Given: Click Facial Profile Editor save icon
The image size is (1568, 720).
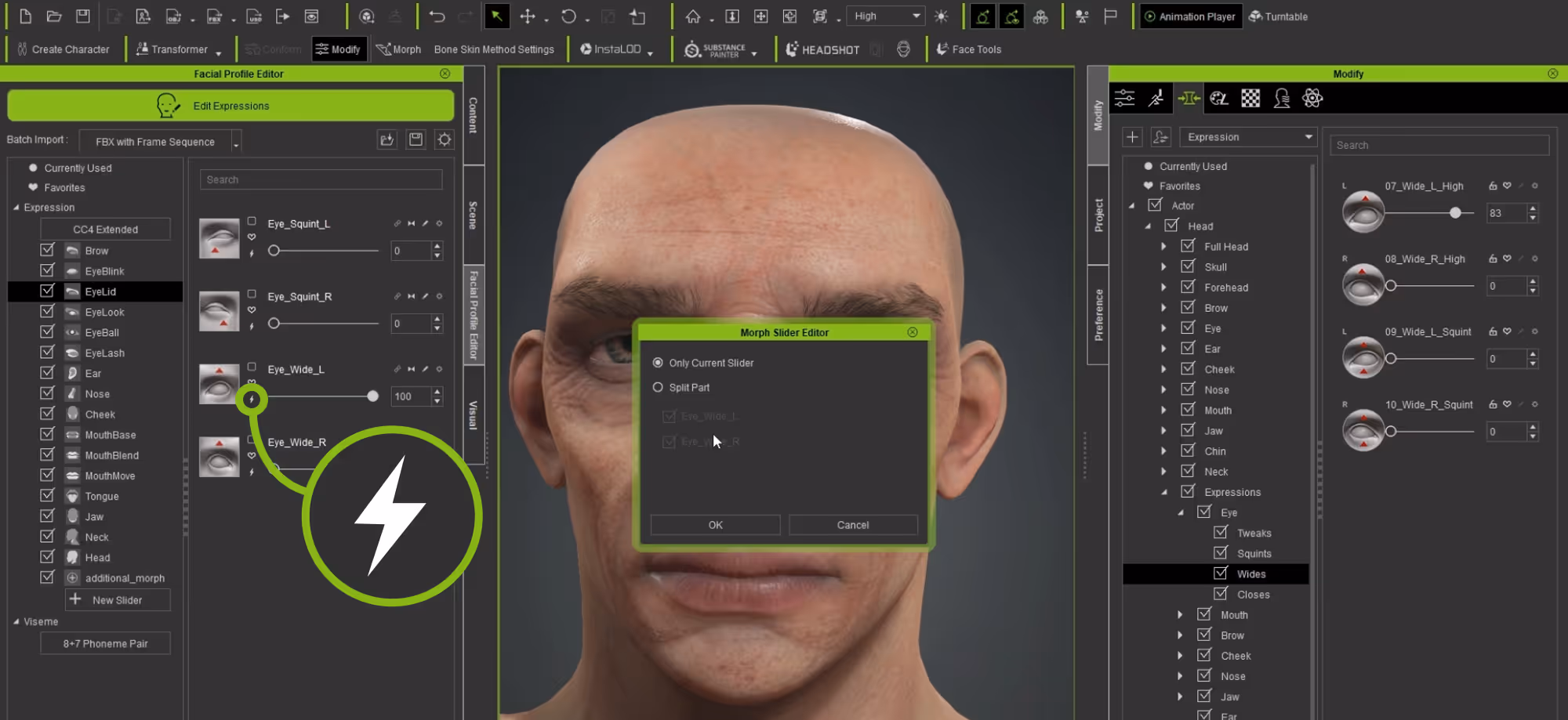Looking at the screenshot, I should pos(416,139).
